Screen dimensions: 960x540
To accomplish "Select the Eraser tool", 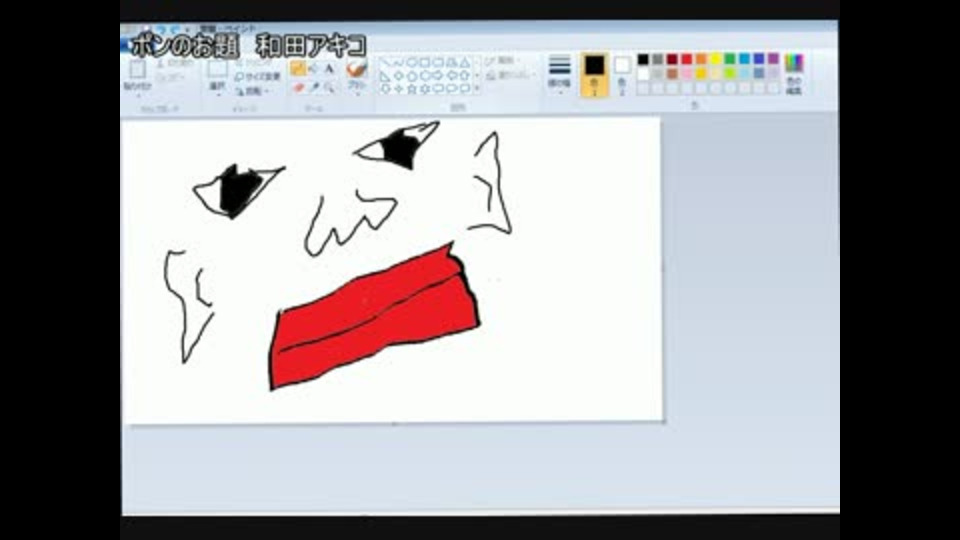I will (x=298, y=88).
